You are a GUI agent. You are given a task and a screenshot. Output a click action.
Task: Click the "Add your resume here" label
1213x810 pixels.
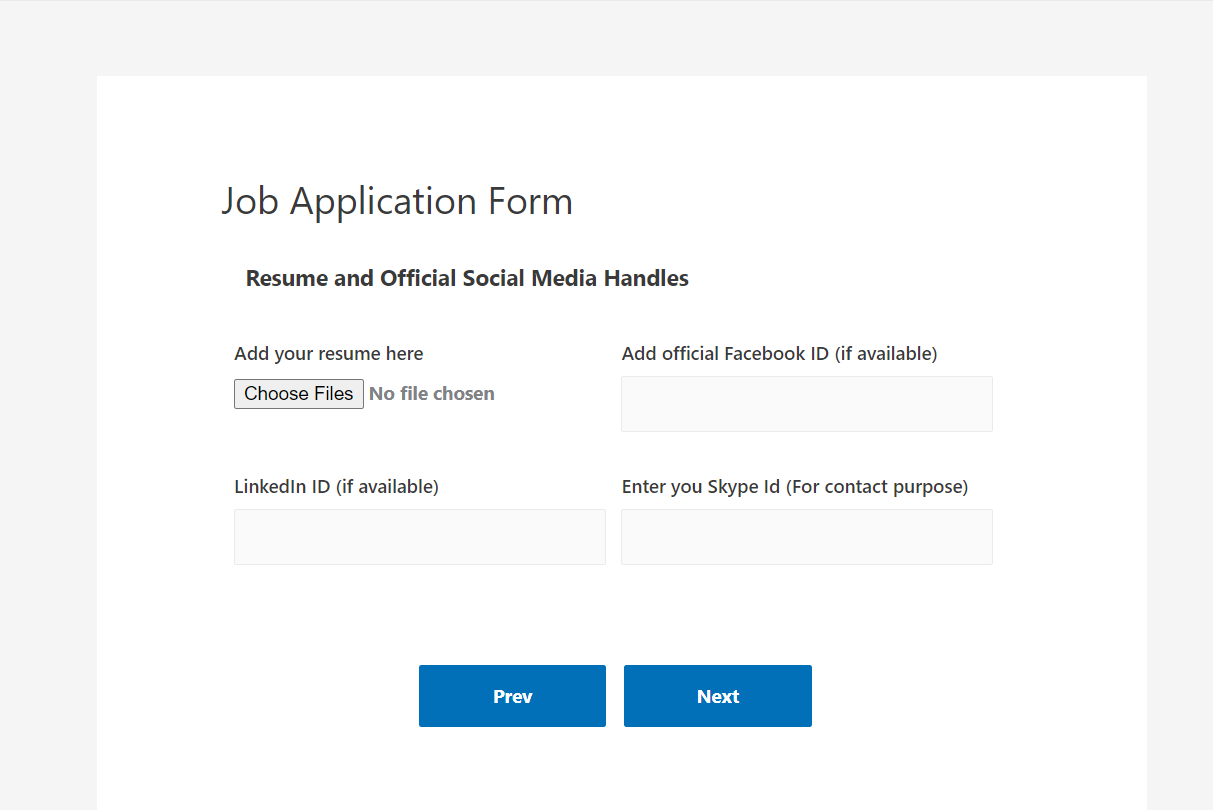tap(328, 354)
